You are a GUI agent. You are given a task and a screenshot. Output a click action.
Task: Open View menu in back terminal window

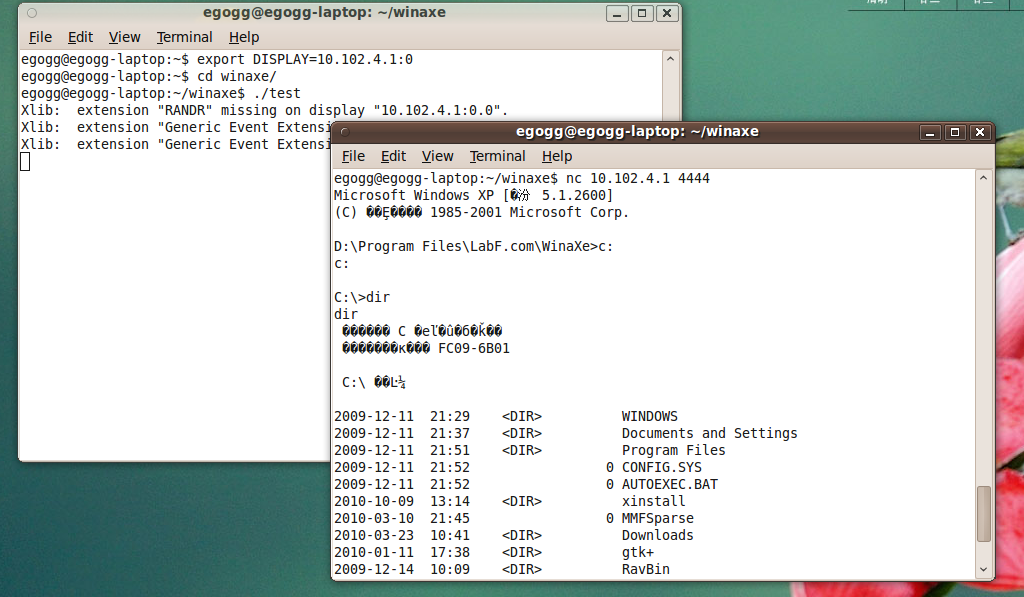(124, 37)
